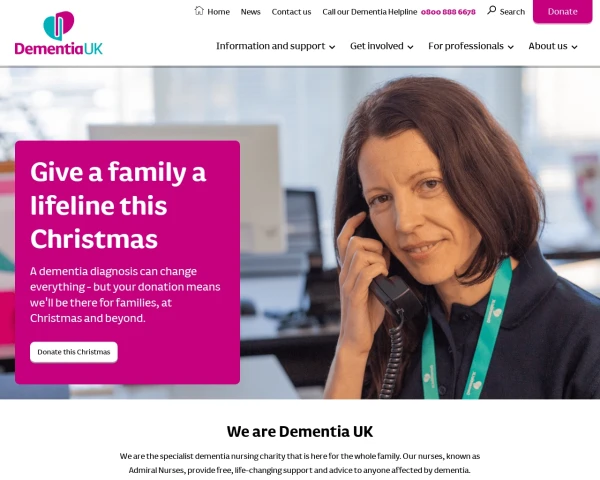
Task: Expand the Information and support chevron
Action: (x=332, y=47)
